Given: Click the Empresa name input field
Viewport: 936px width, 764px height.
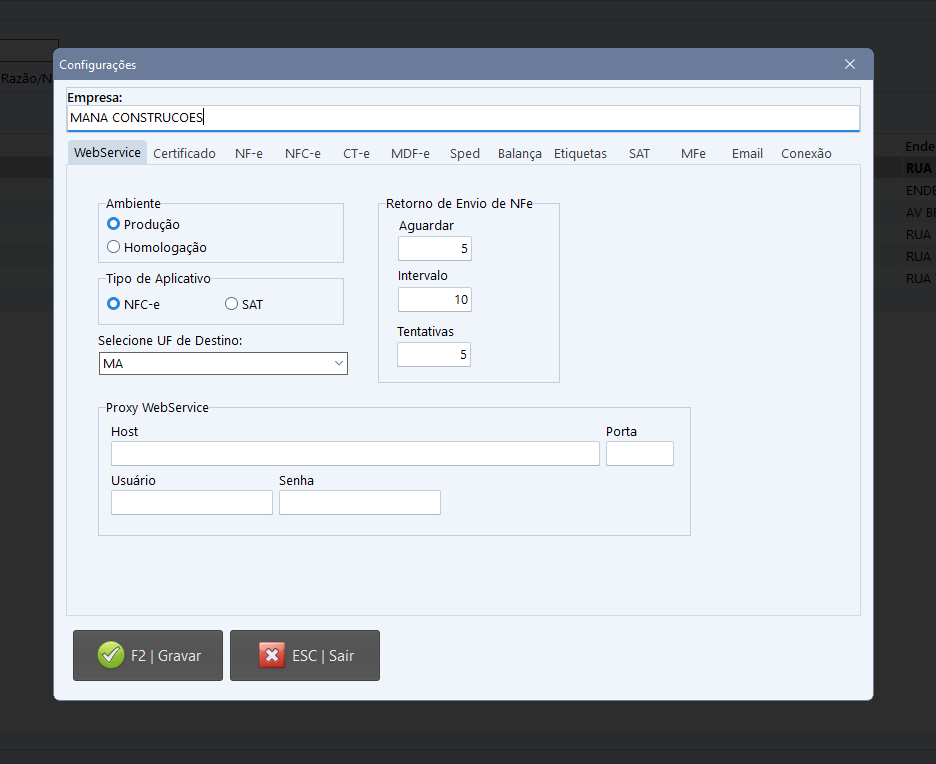Looking at the screenshot, I should coord(462,118).
